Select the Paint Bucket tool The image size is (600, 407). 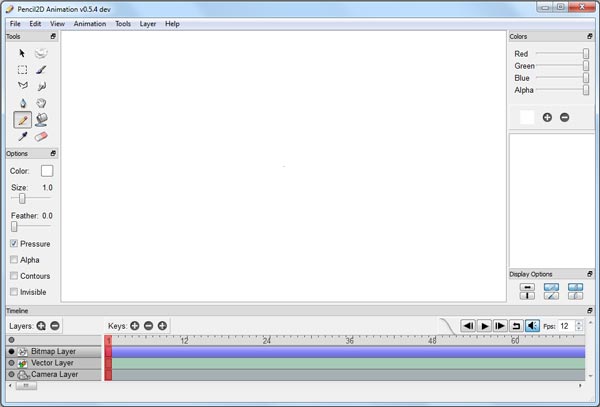[x=41, y=120]
